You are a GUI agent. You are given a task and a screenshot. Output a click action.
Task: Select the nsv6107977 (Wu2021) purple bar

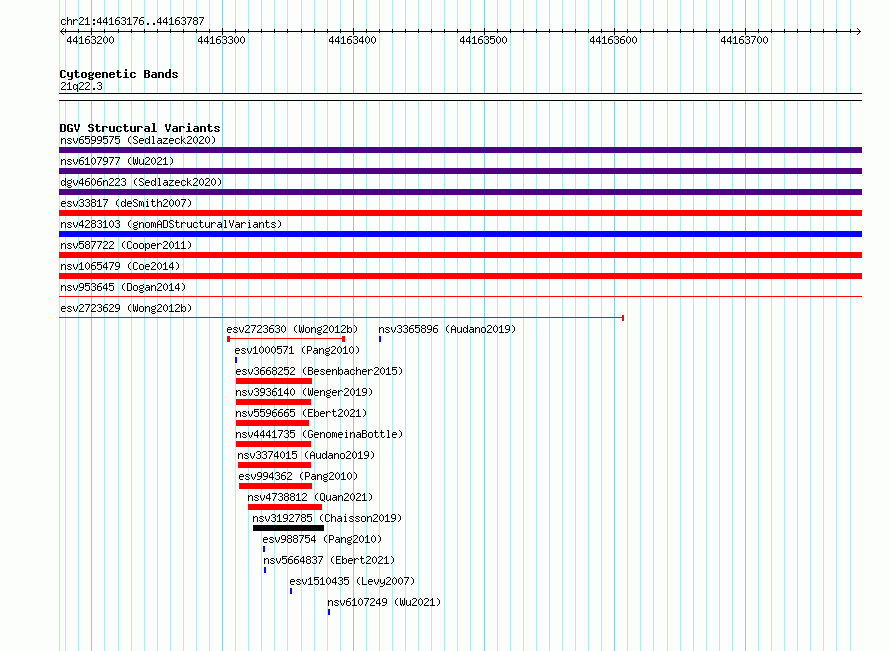coord(460,171)
